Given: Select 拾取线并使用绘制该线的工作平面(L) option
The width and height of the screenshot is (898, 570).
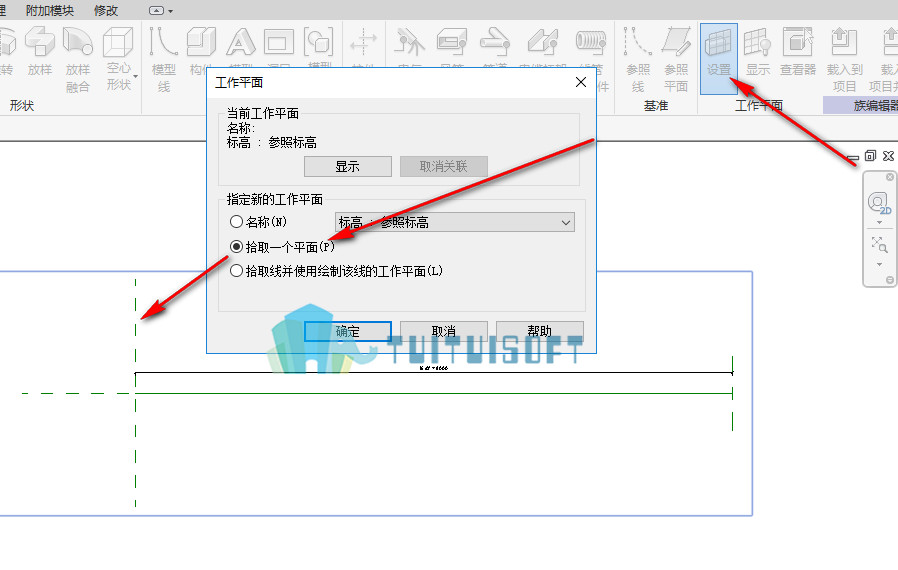Looking at the screenshot, I should tap(336, 271).
